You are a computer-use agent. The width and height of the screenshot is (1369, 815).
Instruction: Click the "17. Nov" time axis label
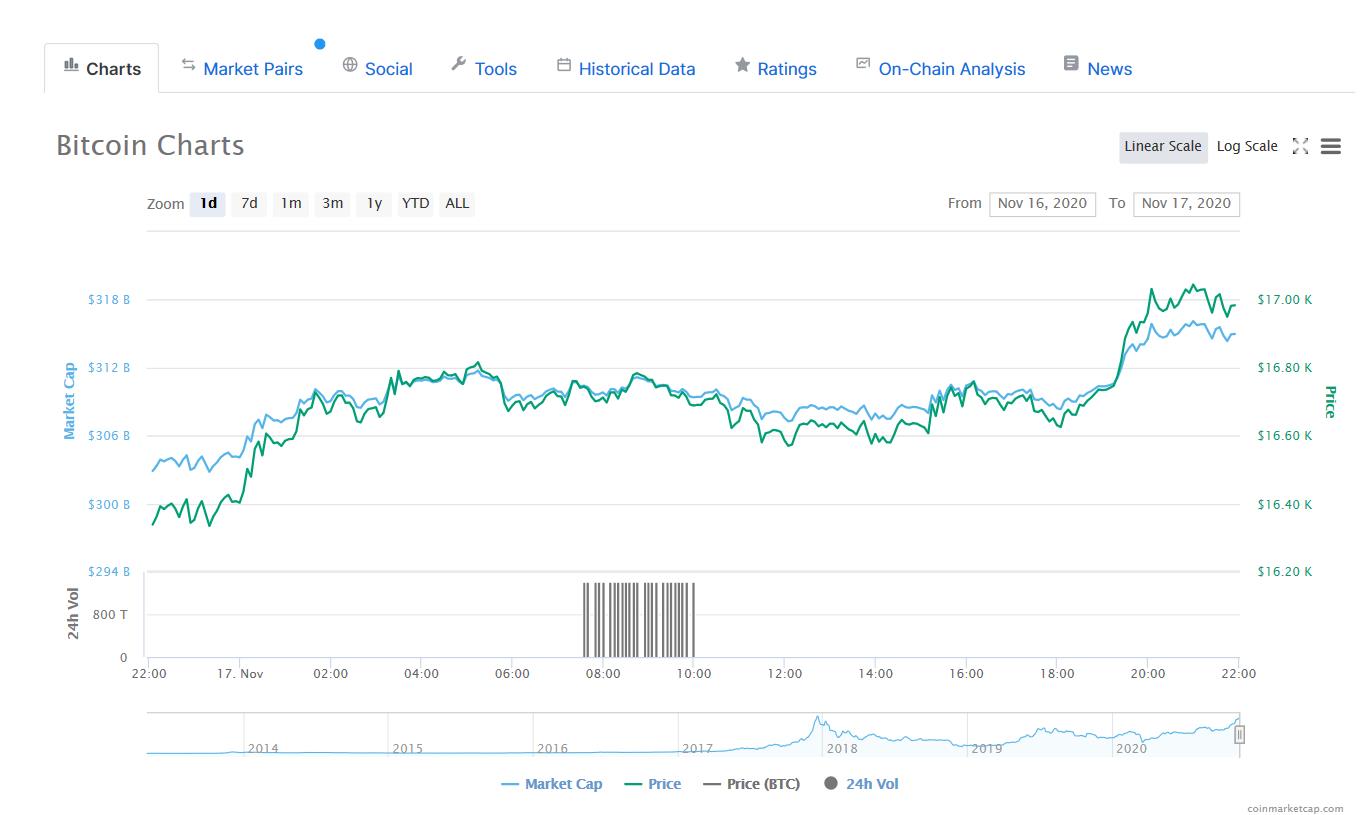click(x=240, y=674)
